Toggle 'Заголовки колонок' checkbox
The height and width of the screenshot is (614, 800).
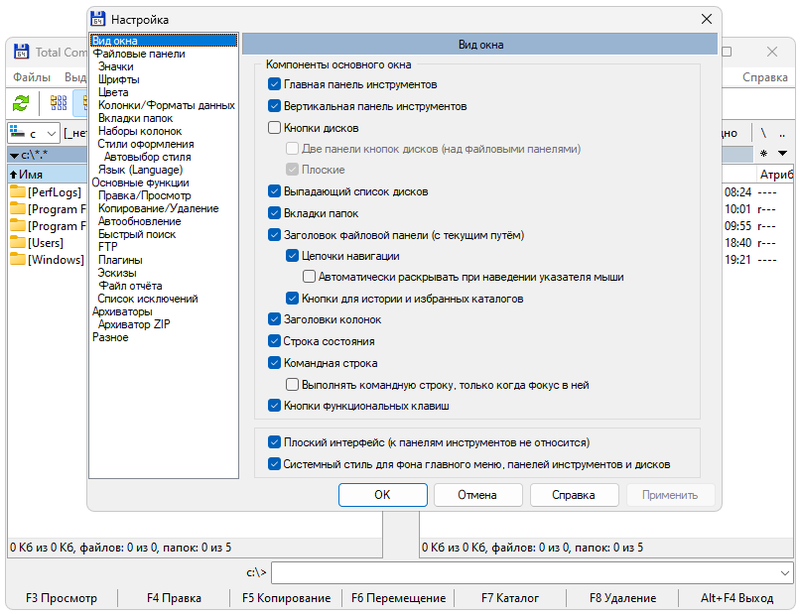click(x=274, y=320)
